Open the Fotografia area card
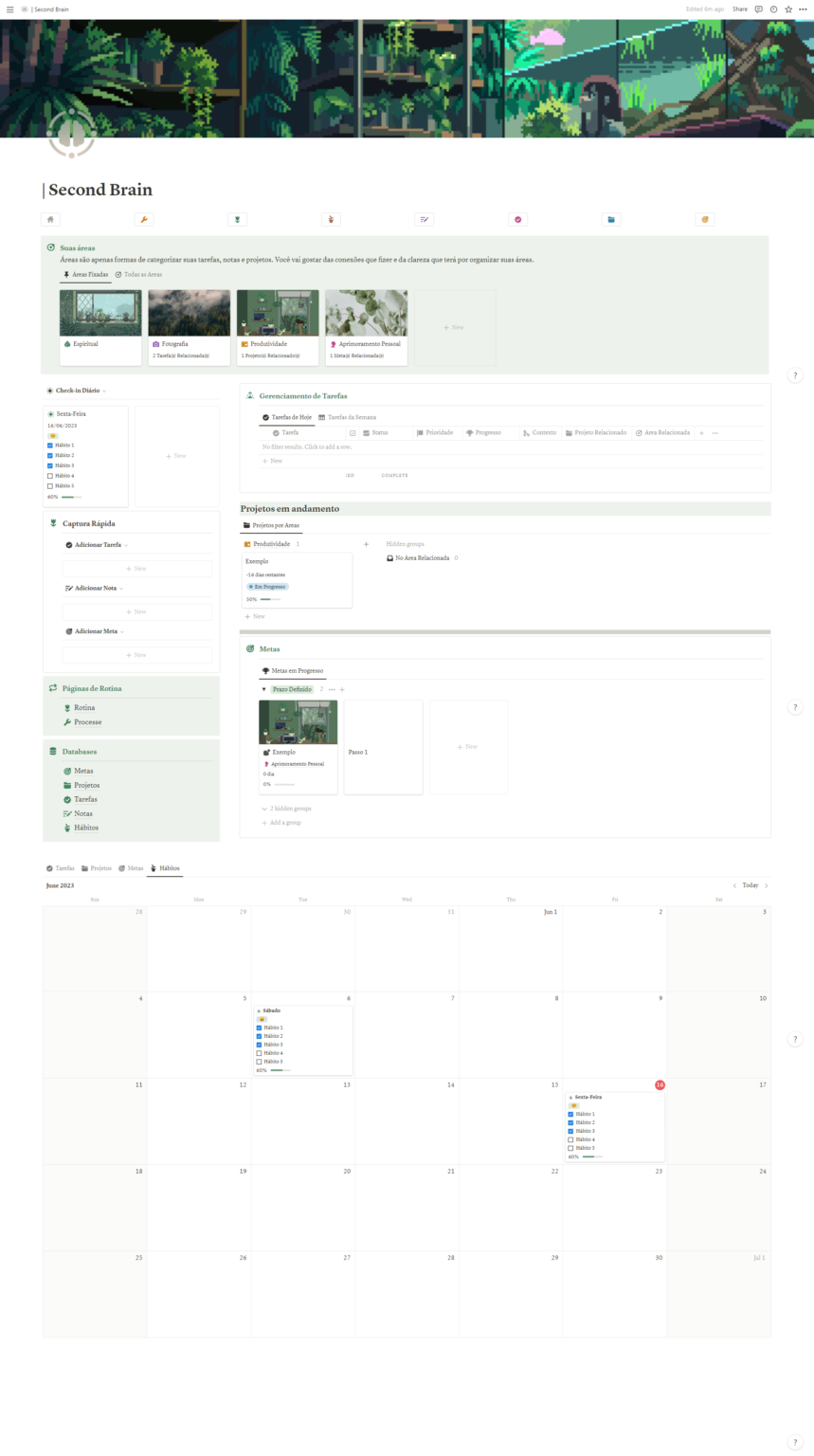 (x=190, y=327)
